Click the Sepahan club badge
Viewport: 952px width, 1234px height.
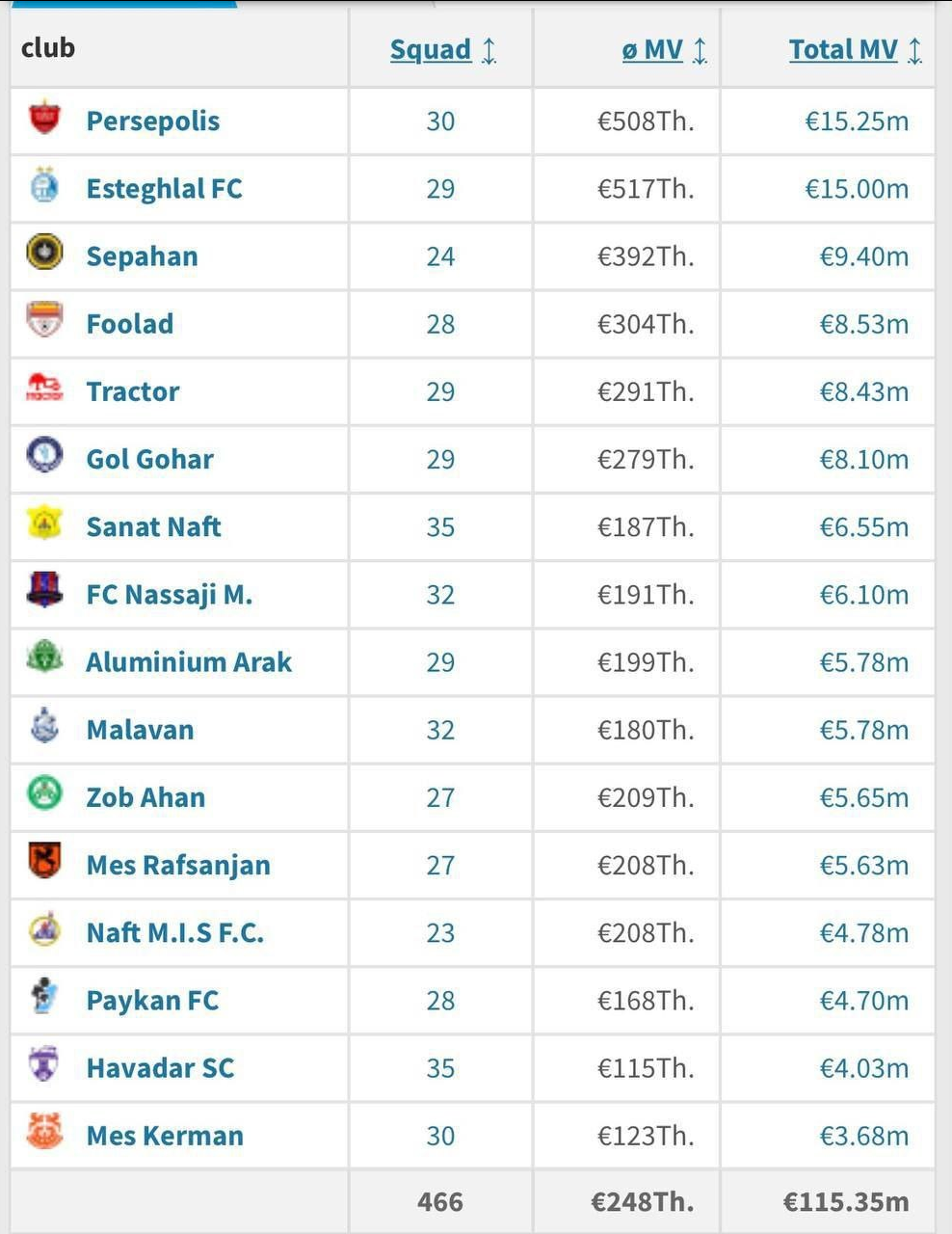coord(42,255)
